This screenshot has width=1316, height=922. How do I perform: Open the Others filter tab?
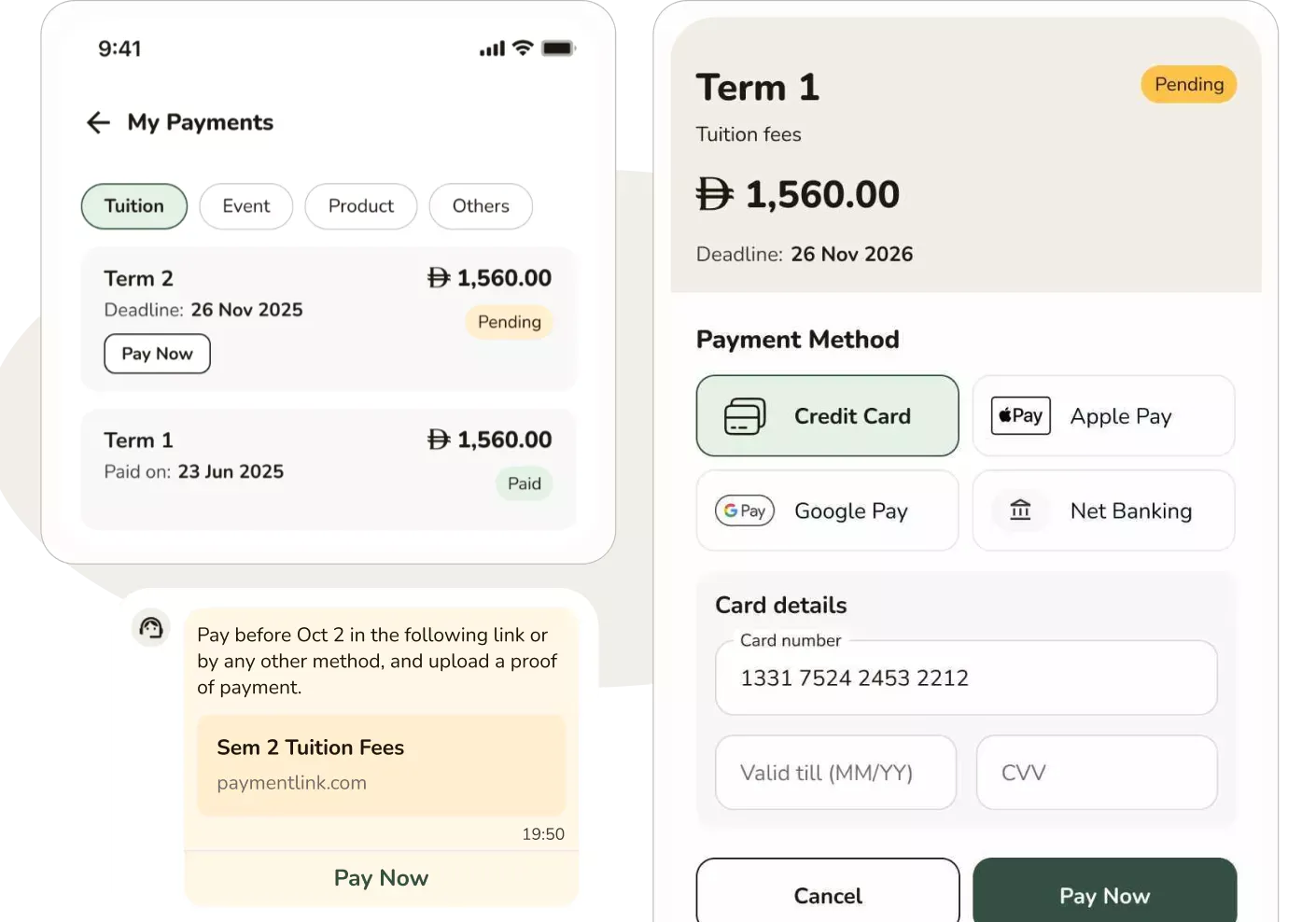(480, 206)
